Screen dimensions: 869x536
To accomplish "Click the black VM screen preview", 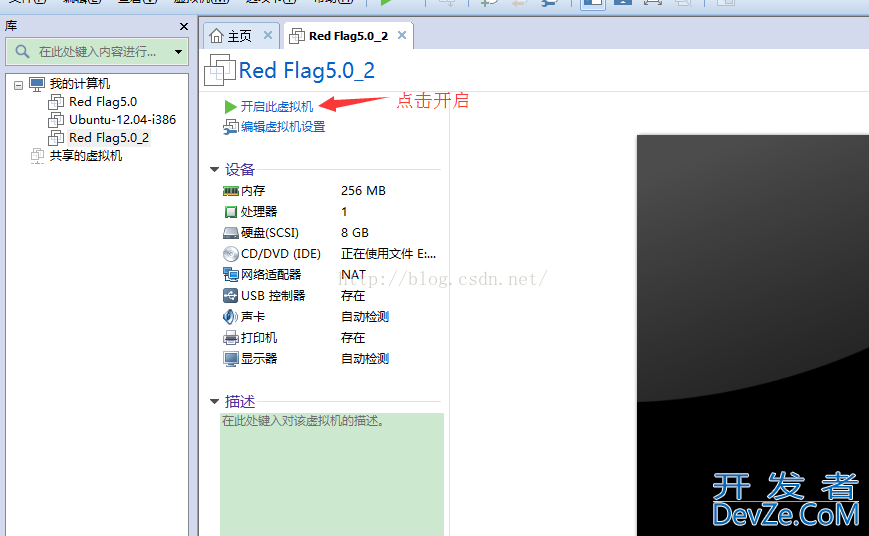I will (753, 335).
